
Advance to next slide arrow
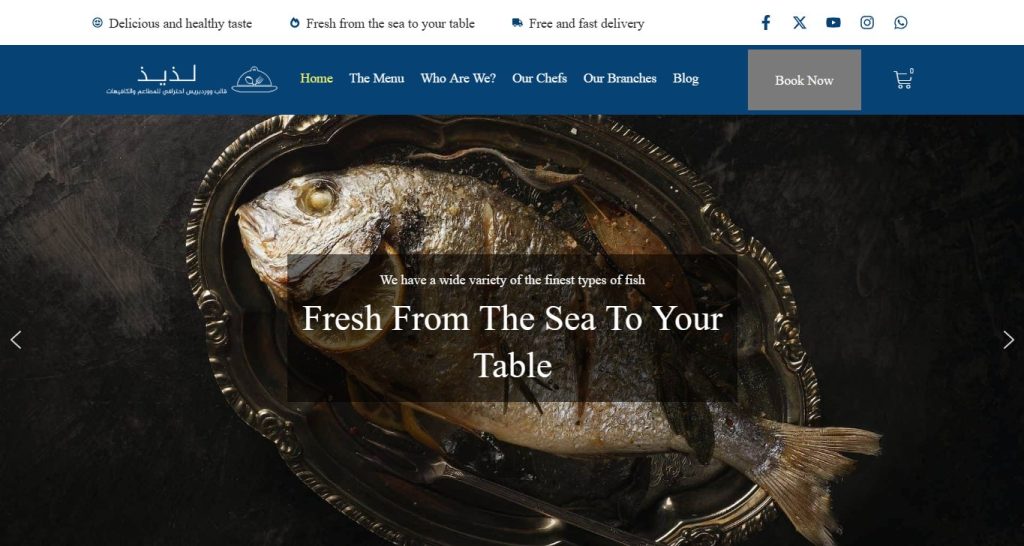[1008, 340]
